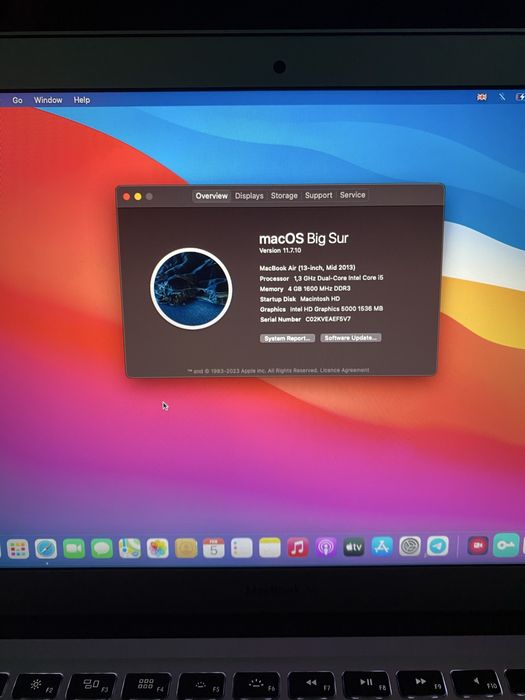
Task: Click the macOS Big Sur title
Action: (304, 238)
